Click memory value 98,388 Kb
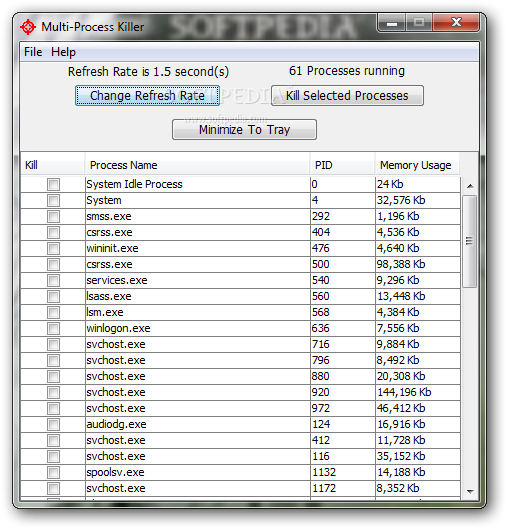Viewport: 507px width, 529px height. (401, 264)
